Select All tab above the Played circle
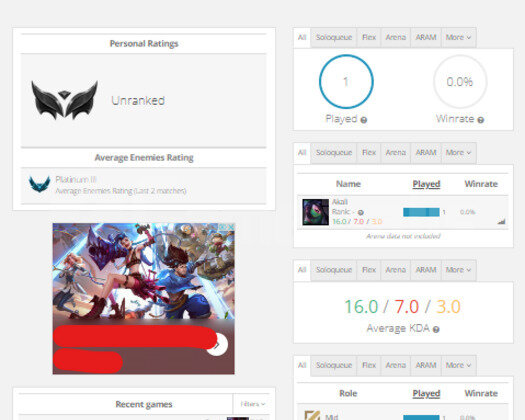Viewport: 525px width, 420px height. (x=302, y=37)
